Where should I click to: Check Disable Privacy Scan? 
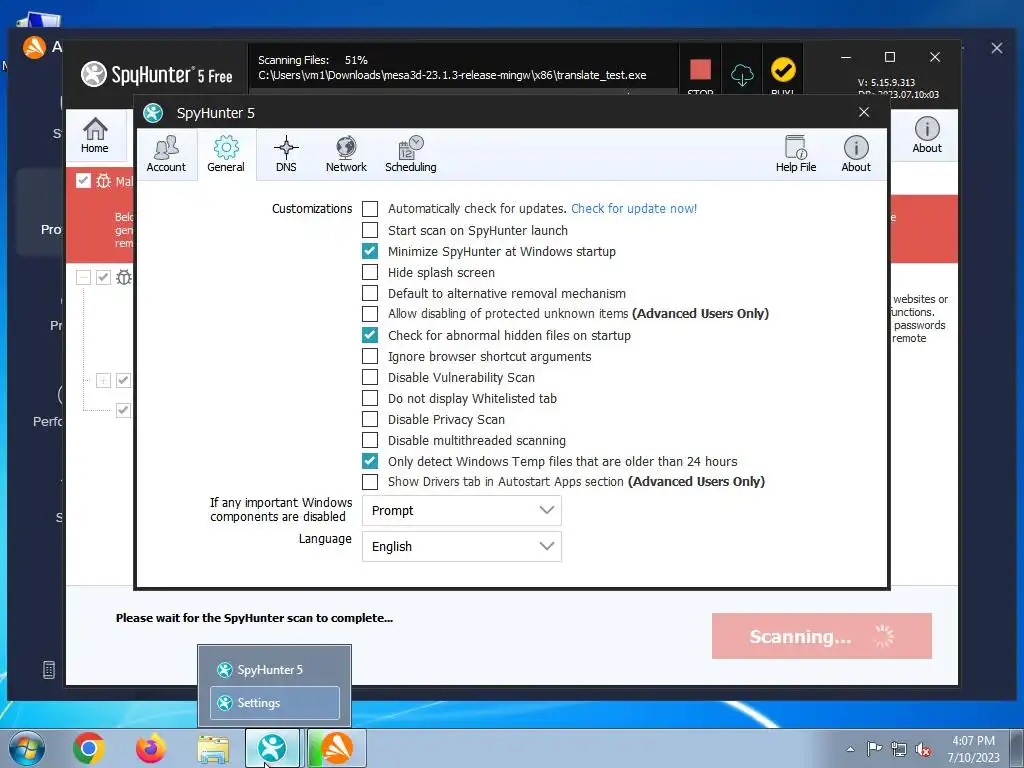[370, 419]
